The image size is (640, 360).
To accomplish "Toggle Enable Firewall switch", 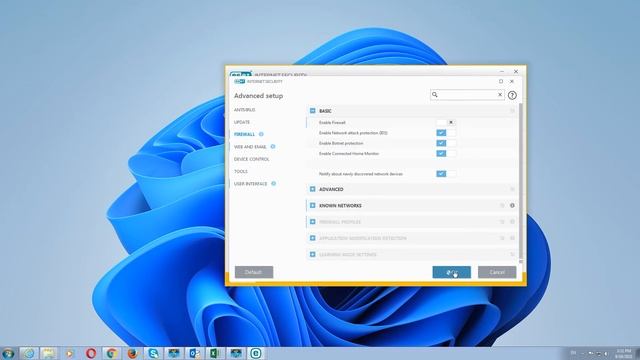I will click(x=446, y=122).
